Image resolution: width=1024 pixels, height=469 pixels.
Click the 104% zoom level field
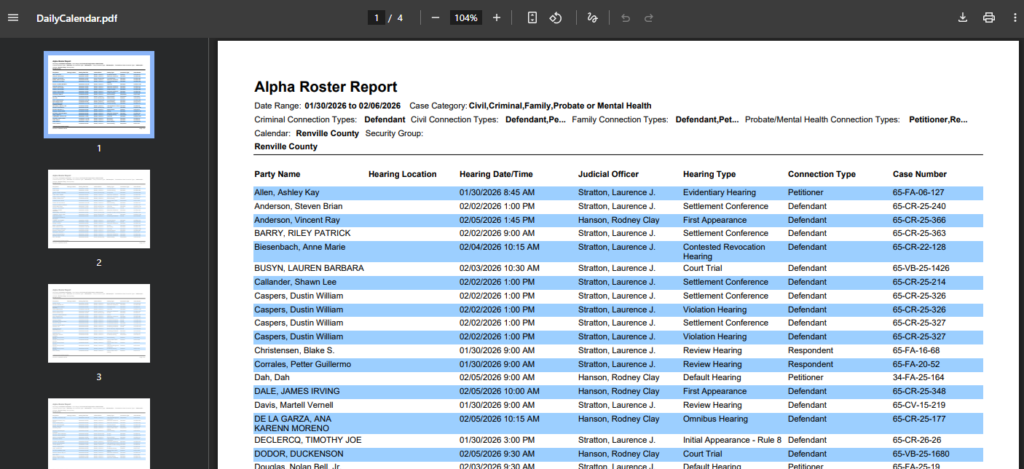[x=465, y=18]
